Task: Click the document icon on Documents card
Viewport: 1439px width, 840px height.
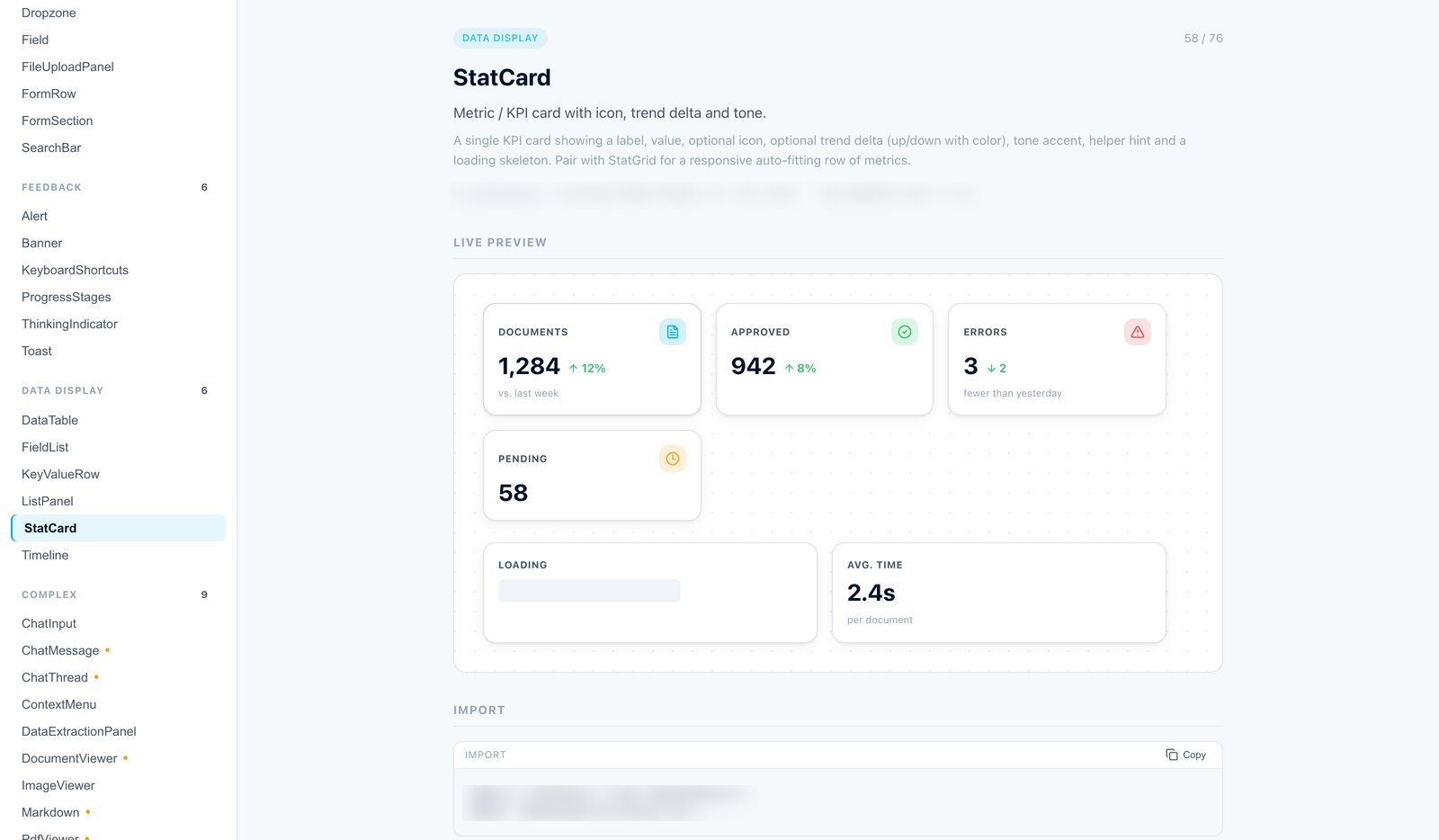Action: (672, 332)
